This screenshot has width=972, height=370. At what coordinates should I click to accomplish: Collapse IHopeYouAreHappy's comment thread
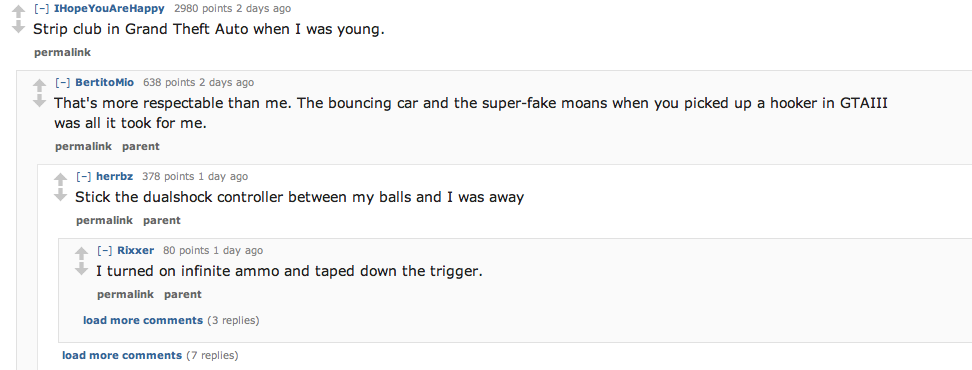[x=42, y=9]
